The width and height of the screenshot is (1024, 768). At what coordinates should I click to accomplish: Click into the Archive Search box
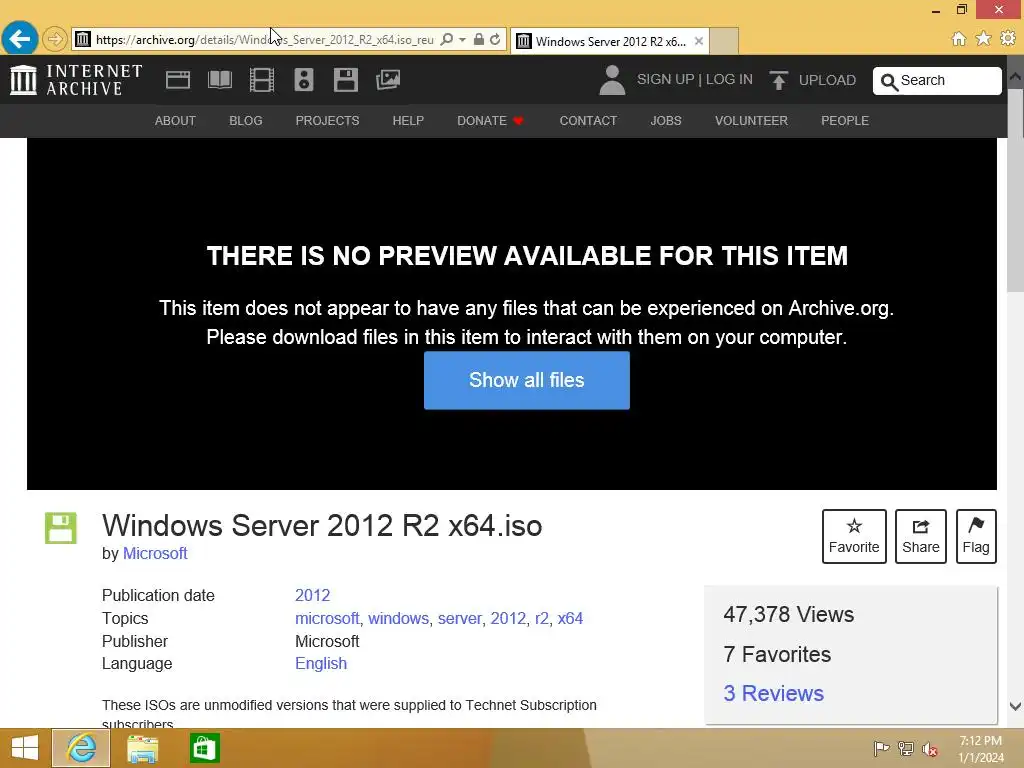(937, 81)
